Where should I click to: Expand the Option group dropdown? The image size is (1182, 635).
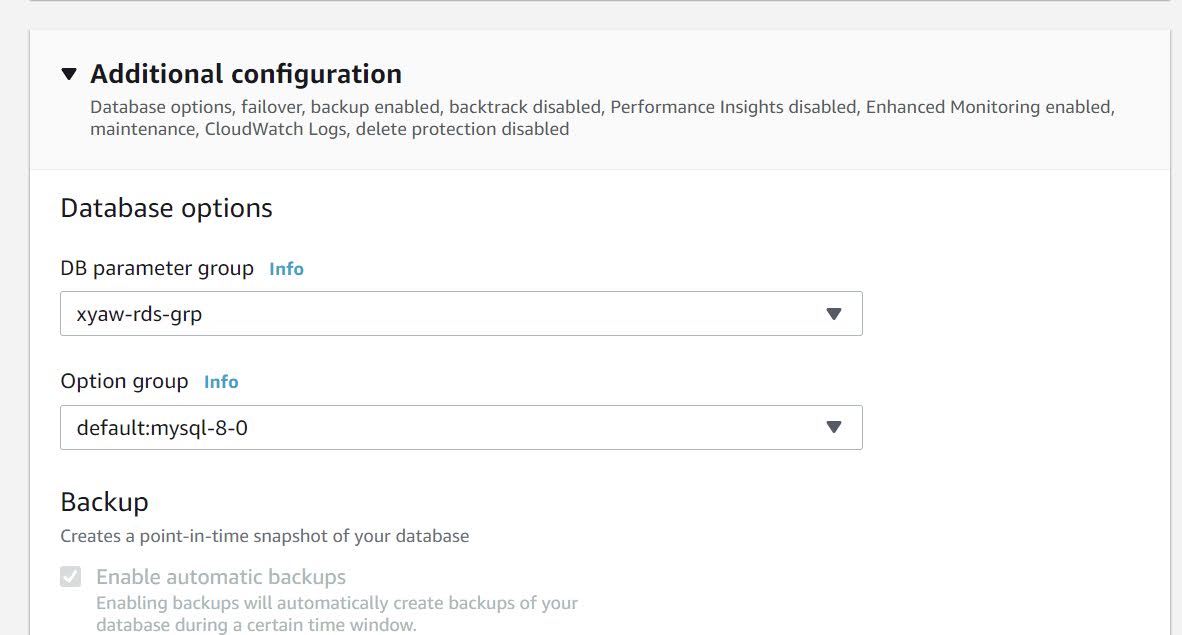[460, 428]
